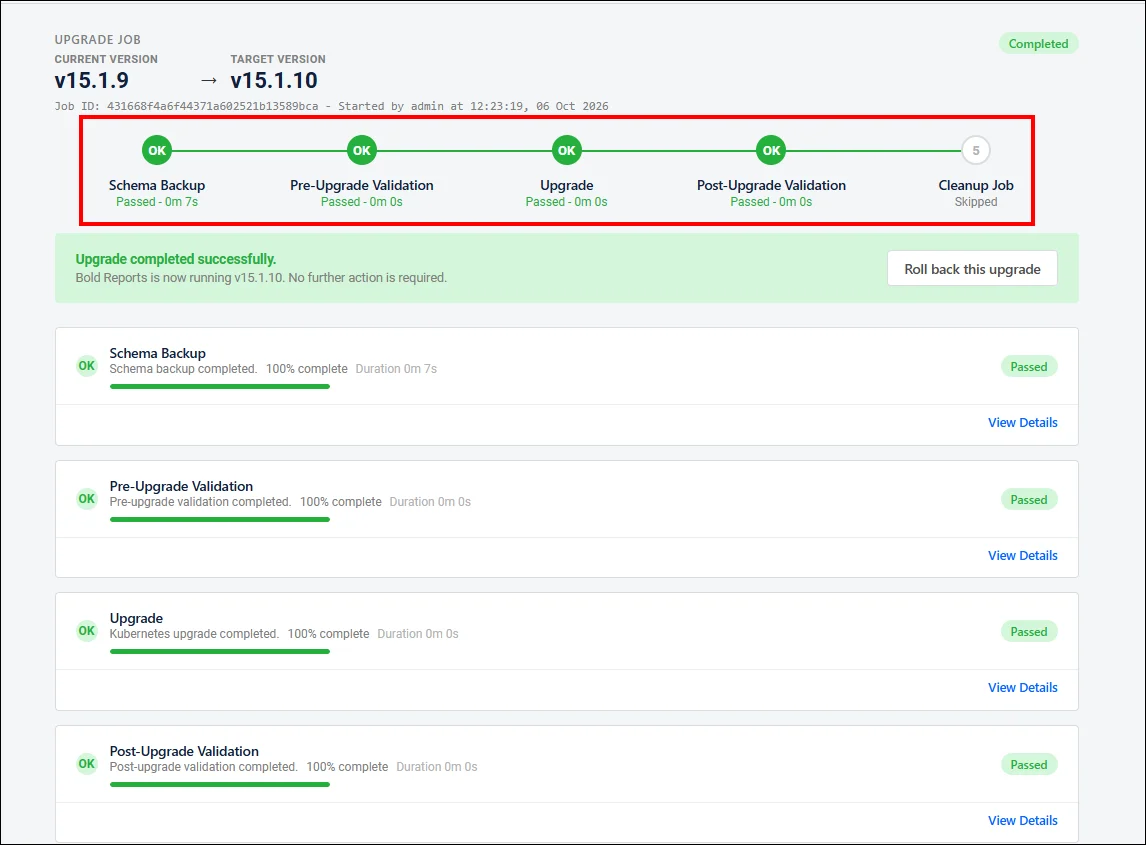Click Passed badge in Pre-Upgrade Validation card

pos(1028,500)
